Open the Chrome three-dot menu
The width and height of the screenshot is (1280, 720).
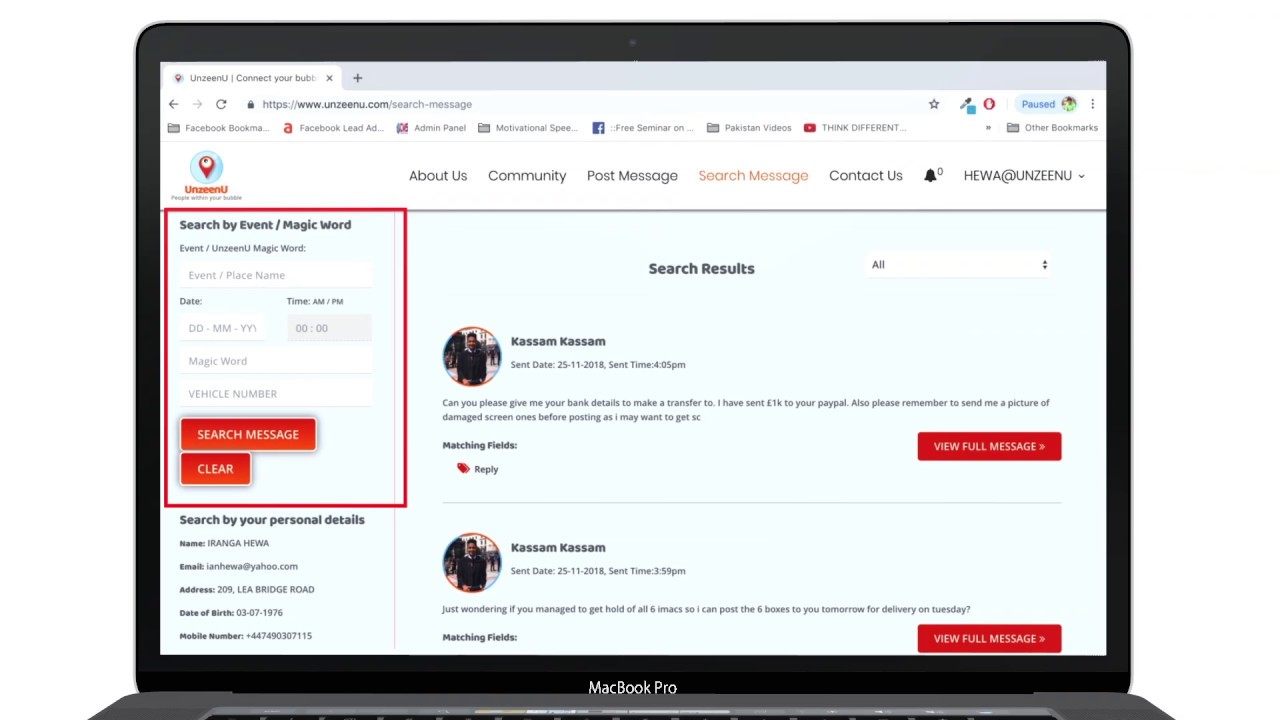(1092, 104)
